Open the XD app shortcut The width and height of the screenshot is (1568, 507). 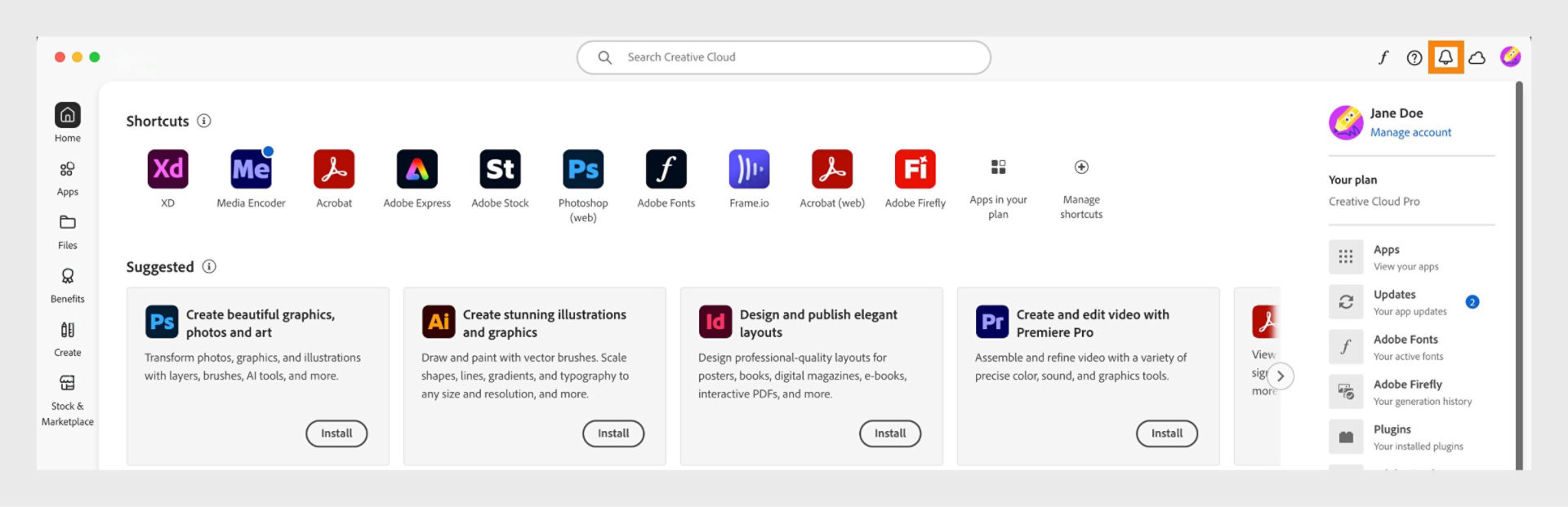click(167, 169)
